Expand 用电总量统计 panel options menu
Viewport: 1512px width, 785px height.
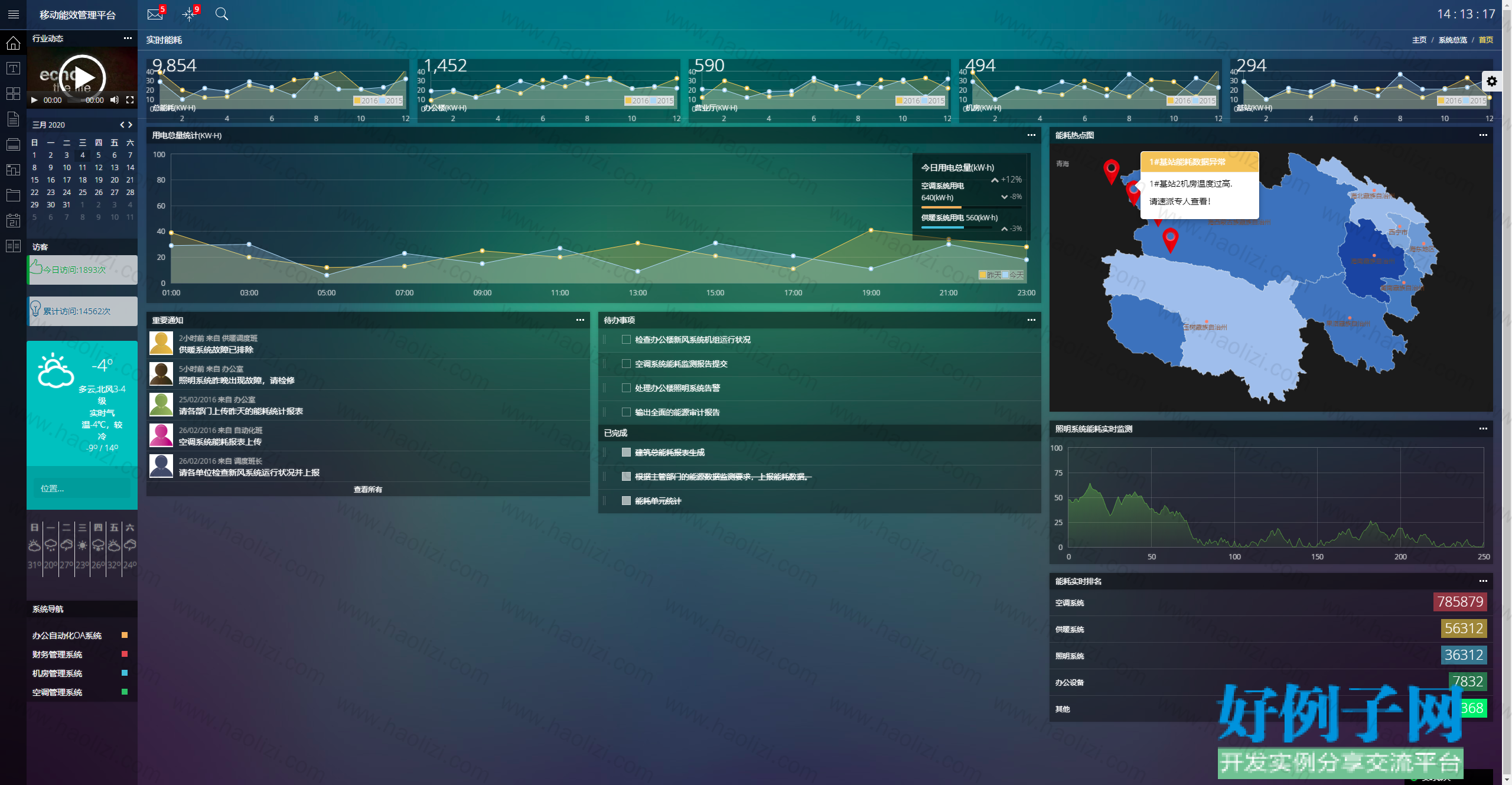pyautogui.click(x=1031, y=135)
